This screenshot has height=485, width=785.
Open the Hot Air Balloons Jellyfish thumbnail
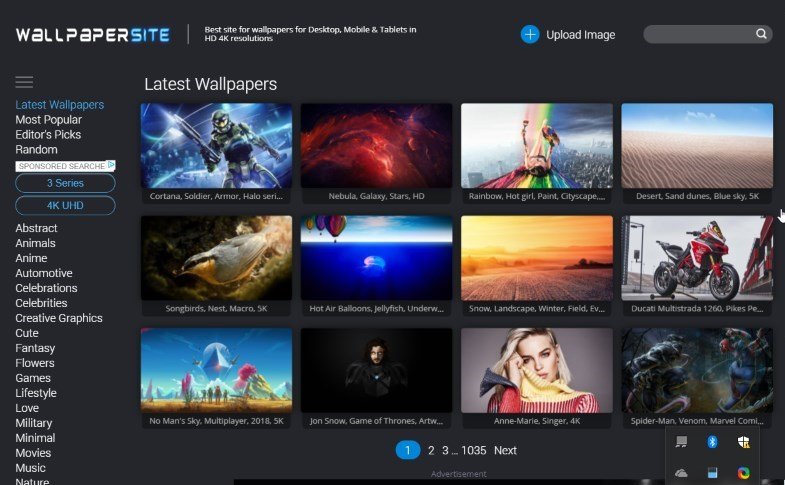[x=376, y=258]
